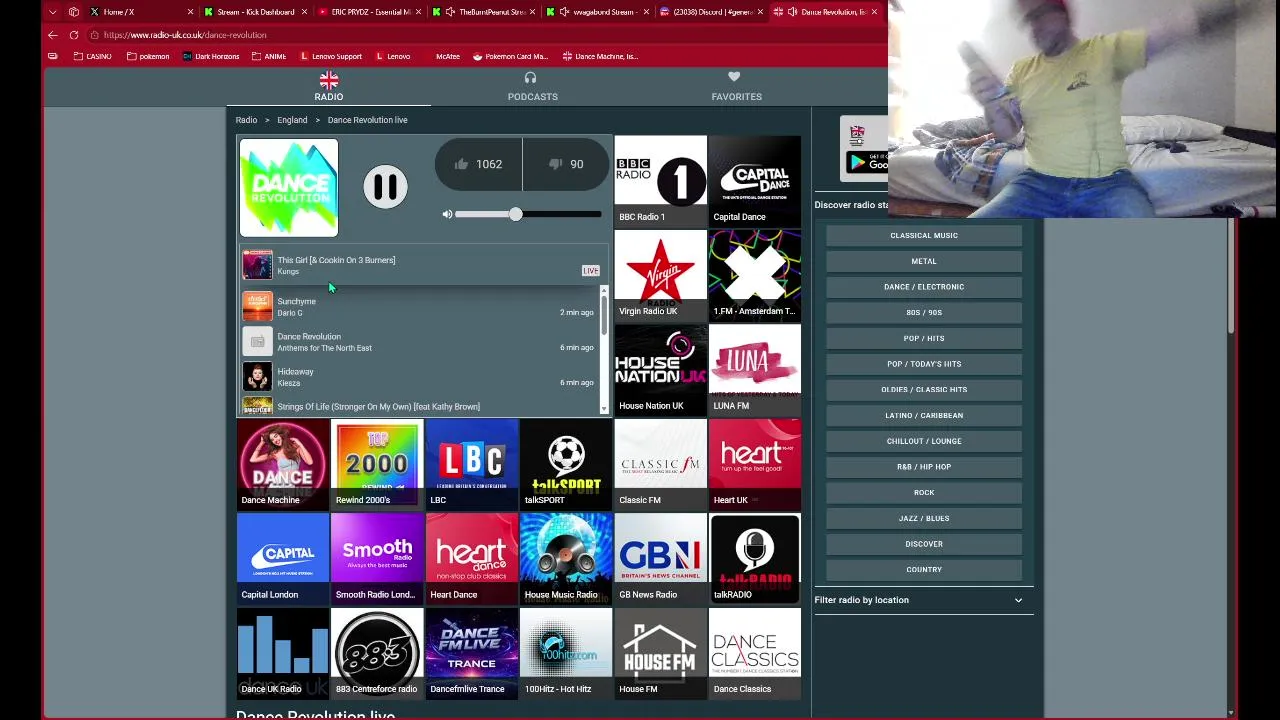
Task: Select POP / TODAY'S HITS genre
Action: pos(924,364)
